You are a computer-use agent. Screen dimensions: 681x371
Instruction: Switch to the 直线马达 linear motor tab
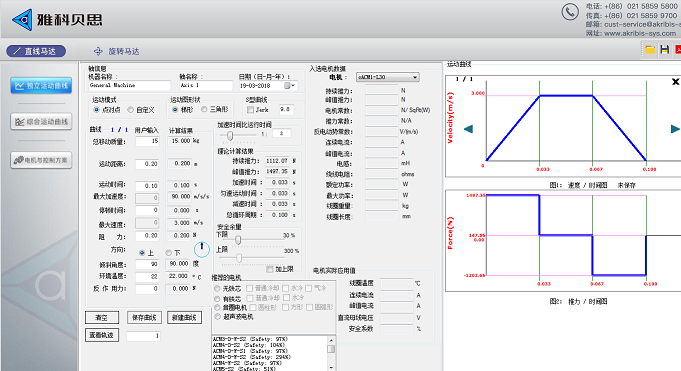click(36, 51)
